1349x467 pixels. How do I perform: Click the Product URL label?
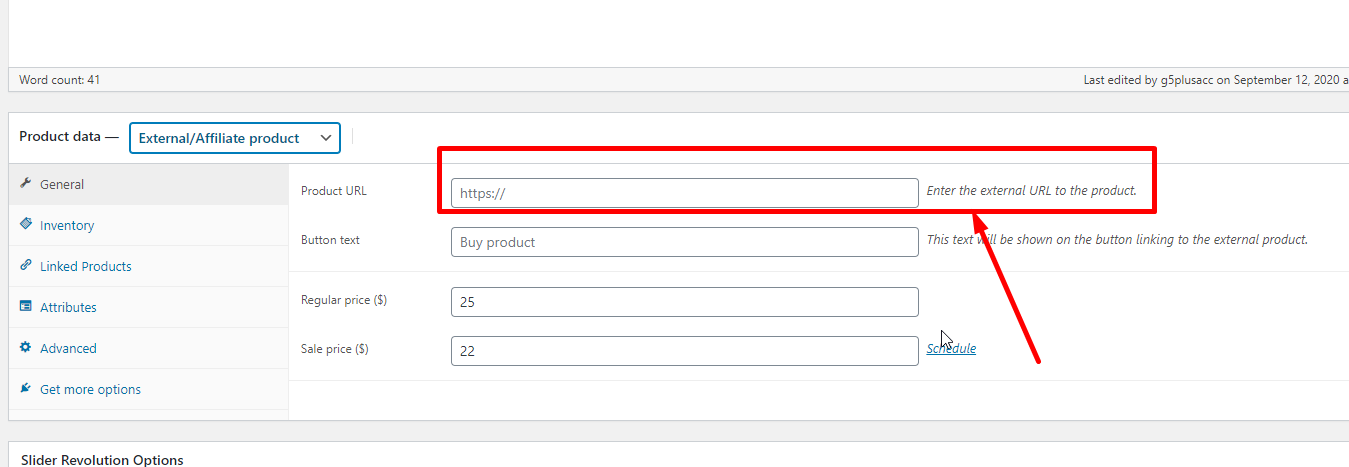(x=334, y=191)
